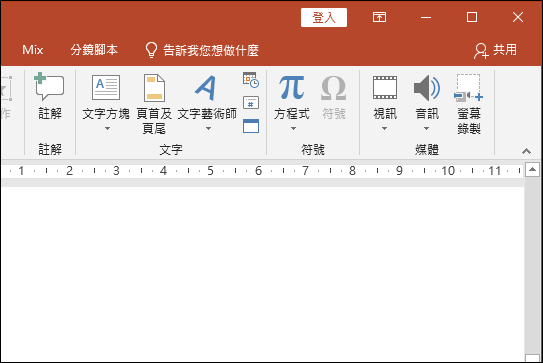
Task: Insert a new comment (註解)
Action: 50,96
